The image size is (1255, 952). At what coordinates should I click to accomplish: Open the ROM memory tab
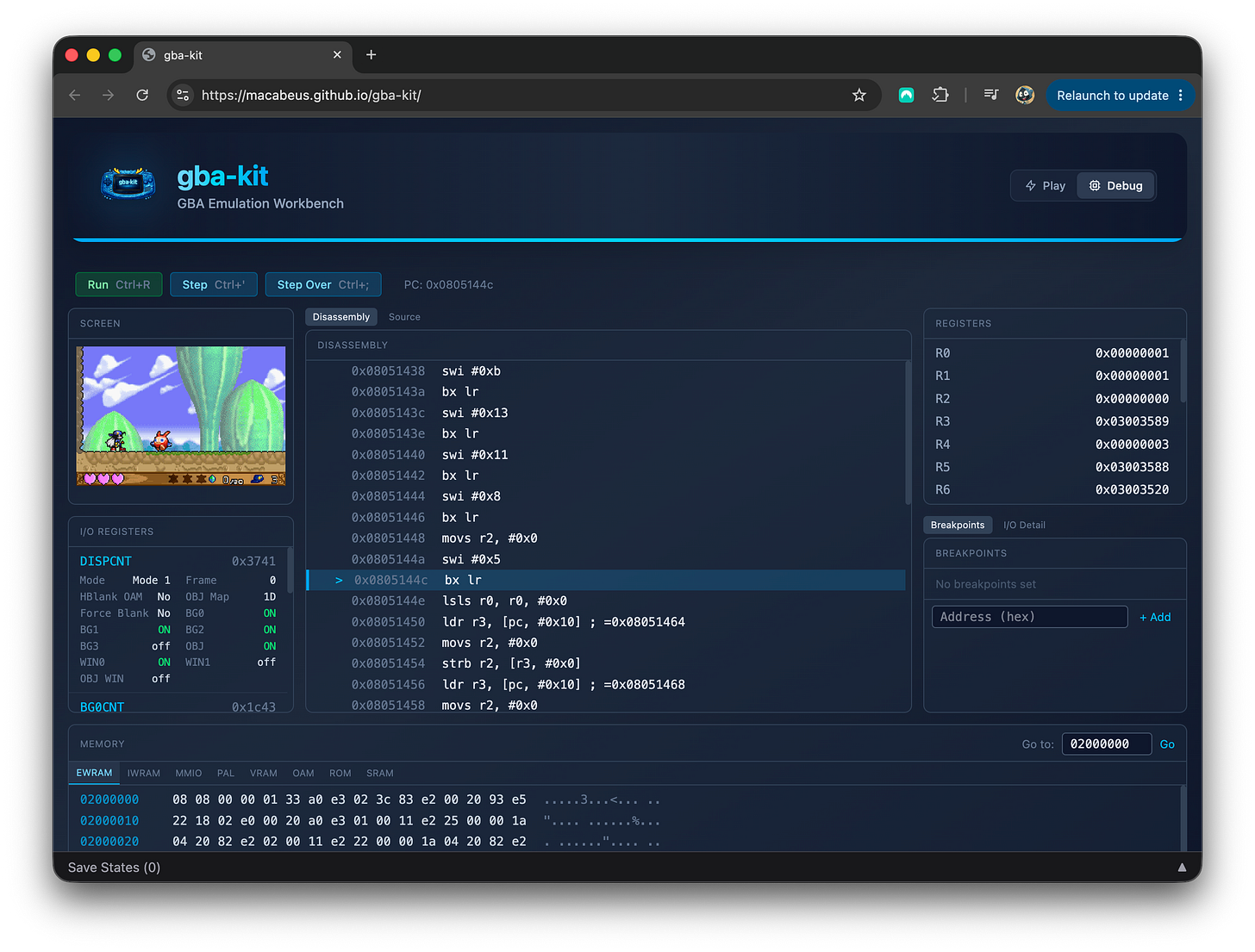tap(340, 773)
